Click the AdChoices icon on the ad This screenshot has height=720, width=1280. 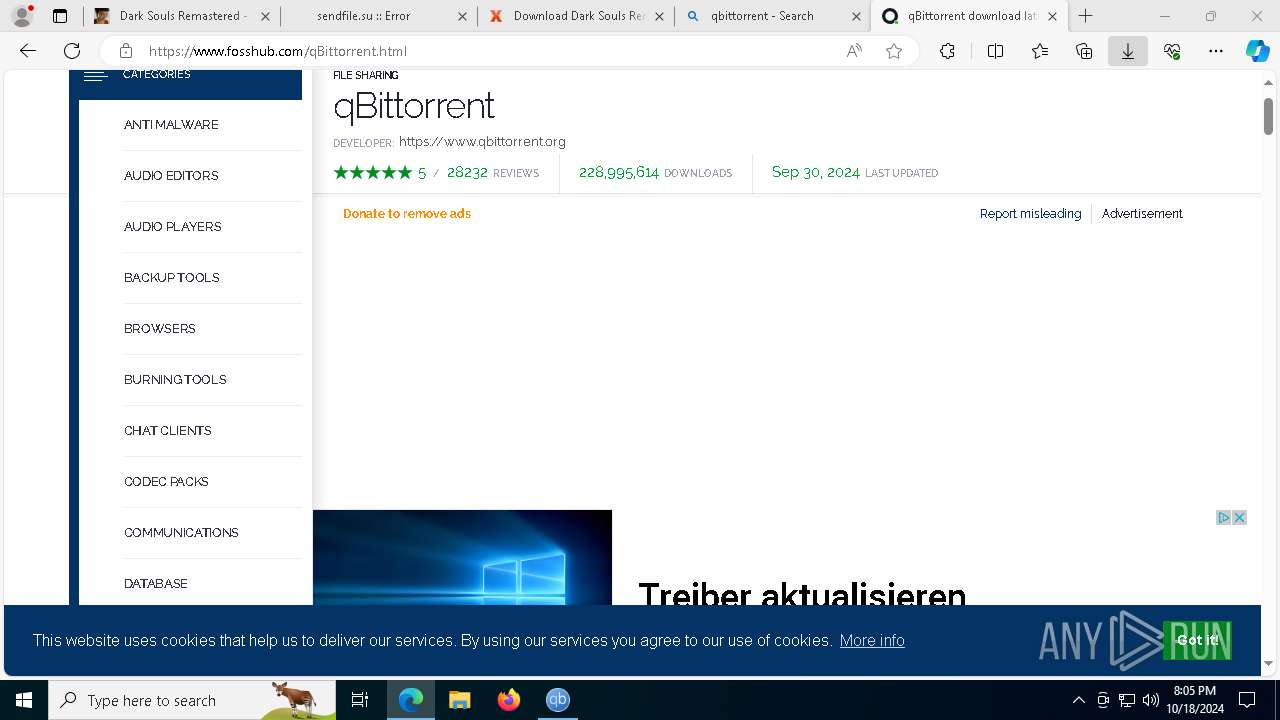tap(1223, 517)
